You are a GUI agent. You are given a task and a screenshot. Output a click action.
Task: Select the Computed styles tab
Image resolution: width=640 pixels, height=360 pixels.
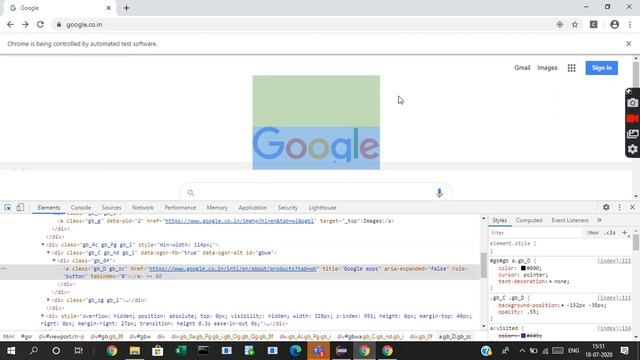click(x=529, y=220)
